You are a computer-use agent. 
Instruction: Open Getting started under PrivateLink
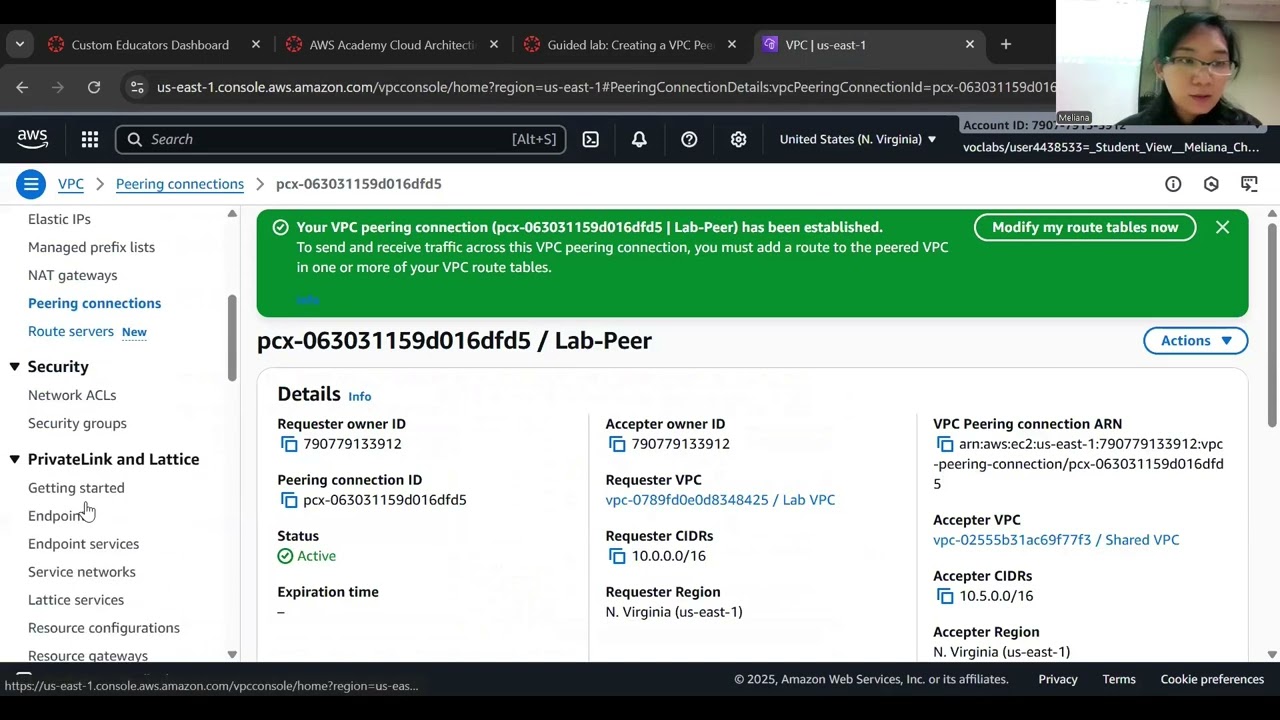point(76,488)
